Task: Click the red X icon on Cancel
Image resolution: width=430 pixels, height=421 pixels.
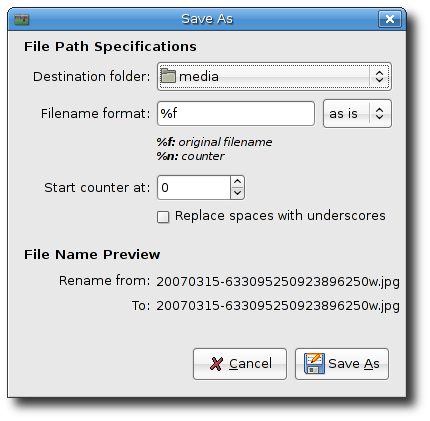Action: pyautogui.click(x=216, y=364)
